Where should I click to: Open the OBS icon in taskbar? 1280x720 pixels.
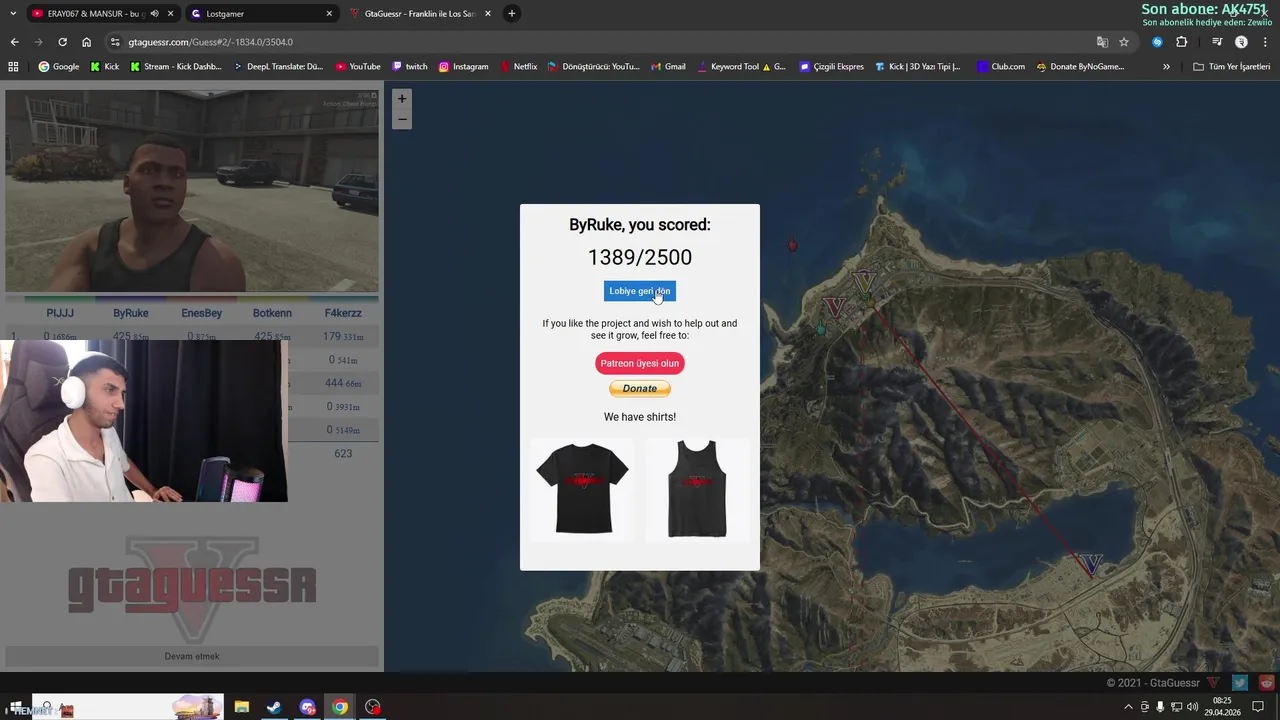click(x=373, y=707)
